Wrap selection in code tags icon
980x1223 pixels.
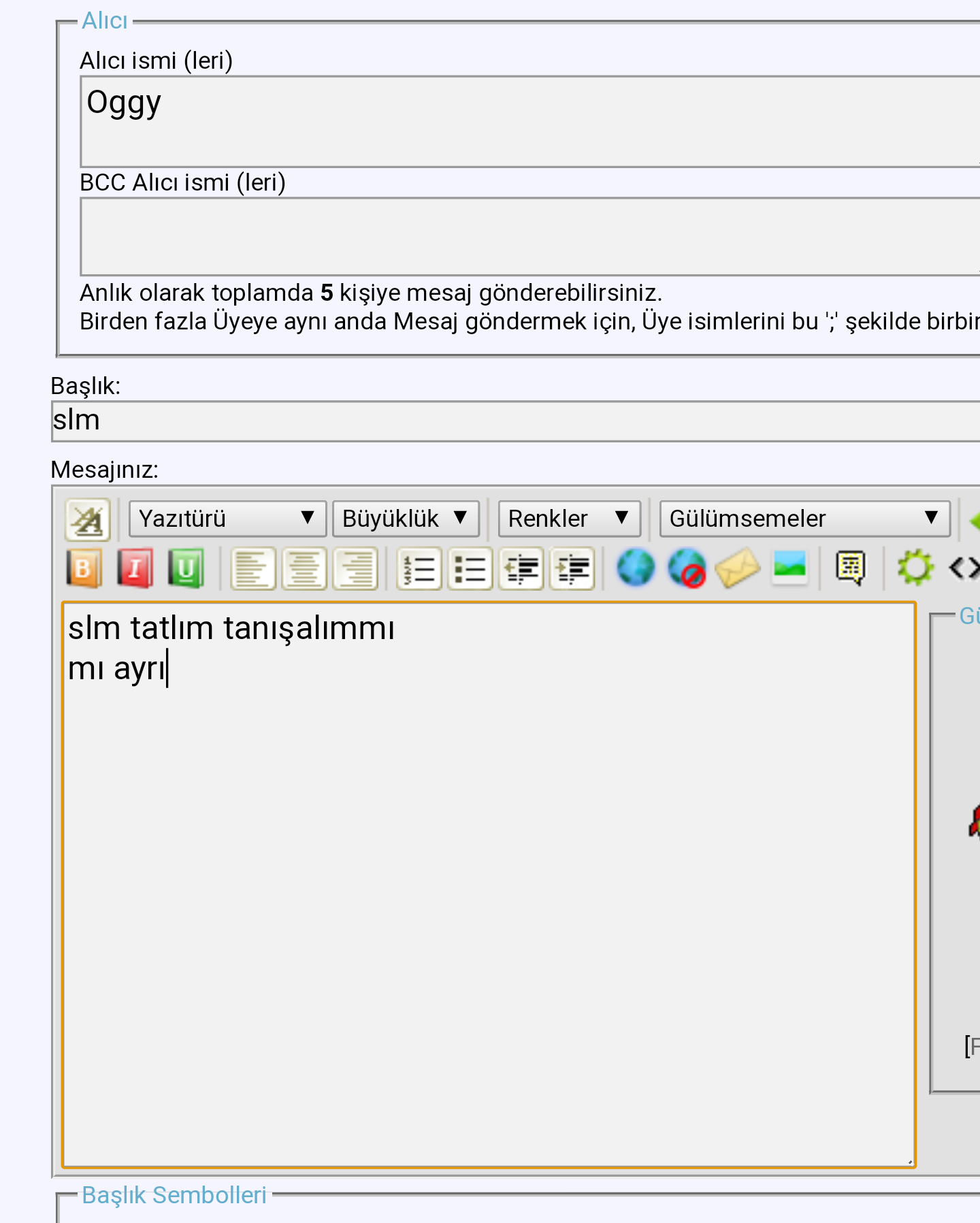965,568
